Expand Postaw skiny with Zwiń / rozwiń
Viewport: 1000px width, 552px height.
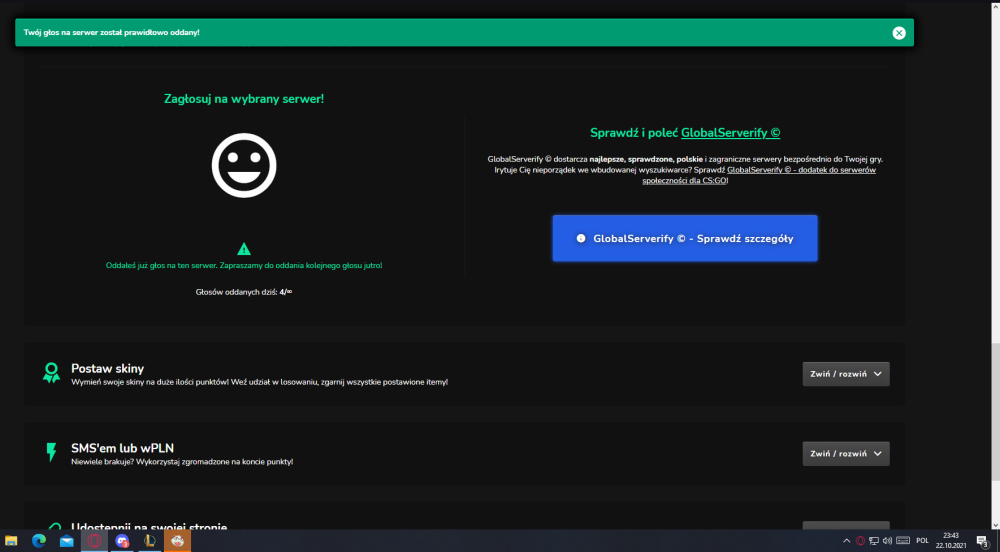click(x=846, y=374)
